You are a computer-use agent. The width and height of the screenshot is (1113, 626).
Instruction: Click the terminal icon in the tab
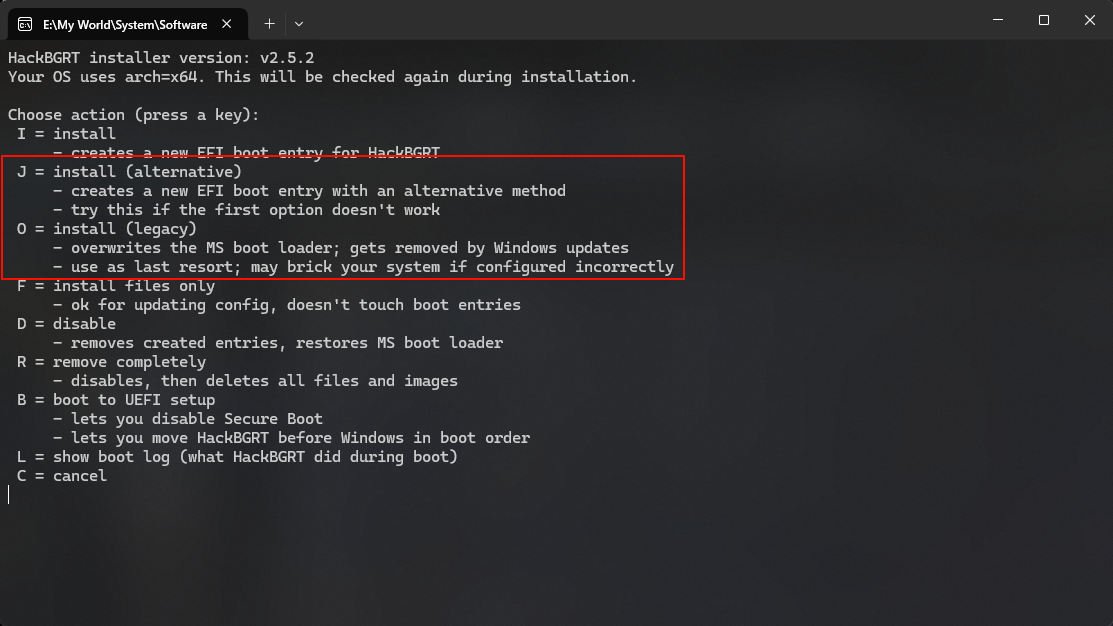click(x=24, y=23)
